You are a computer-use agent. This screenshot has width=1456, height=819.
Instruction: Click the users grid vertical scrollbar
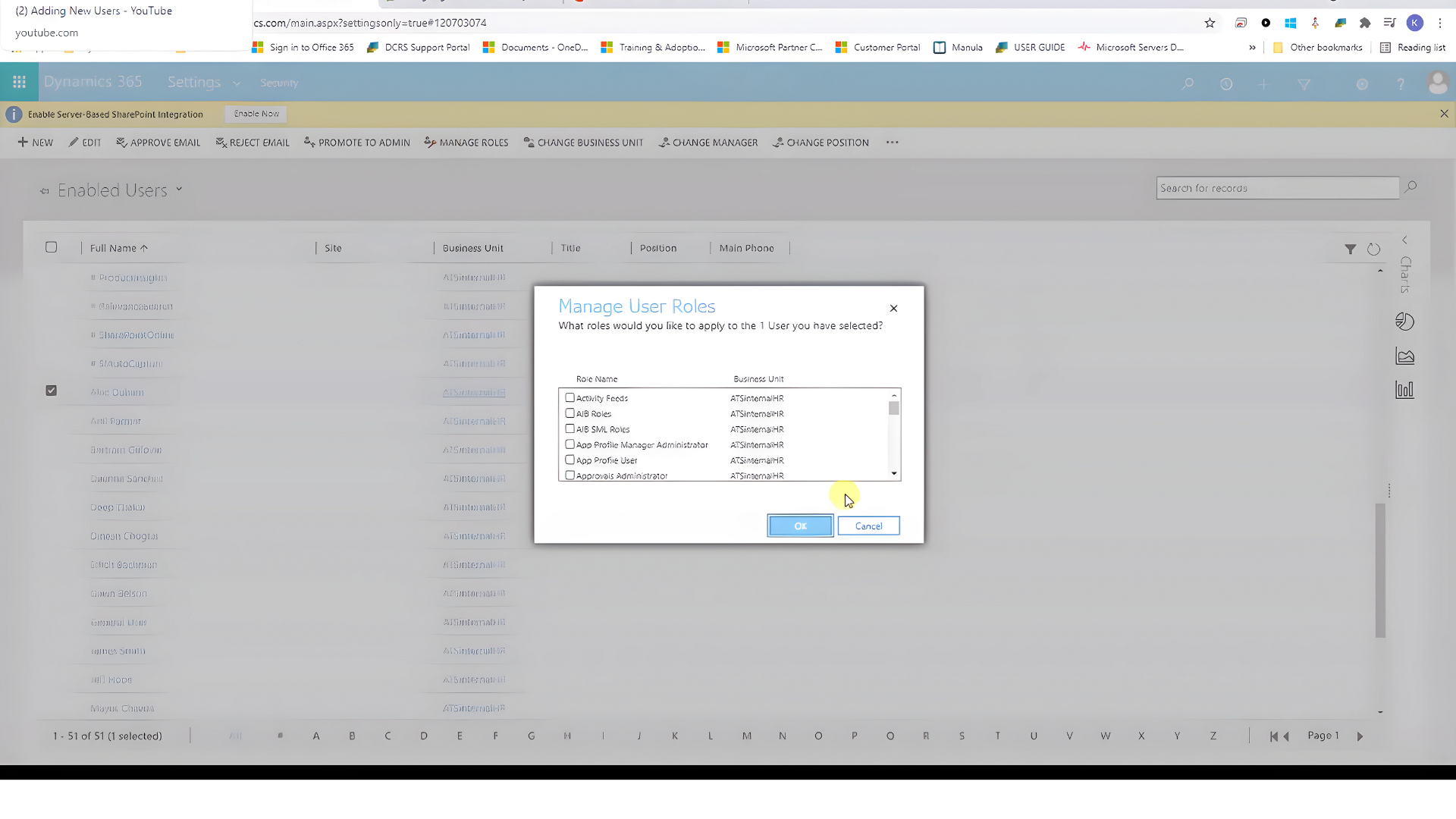tap(1380, 570)
